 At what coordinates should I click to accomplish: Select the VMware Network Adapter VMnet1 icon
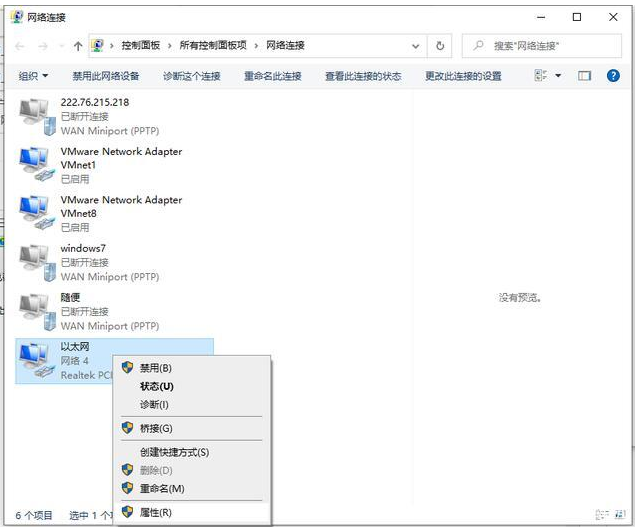35,165
